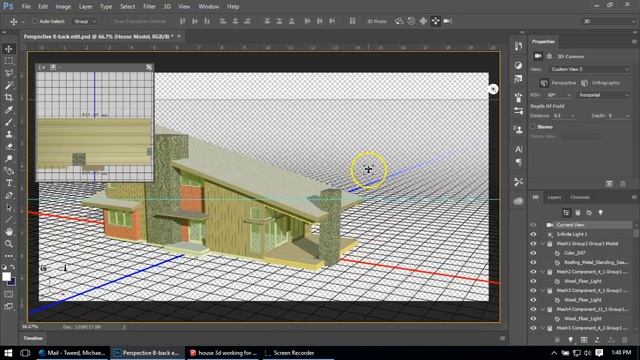
Task: Select the Brush tool
Action: tap(9, 122)
